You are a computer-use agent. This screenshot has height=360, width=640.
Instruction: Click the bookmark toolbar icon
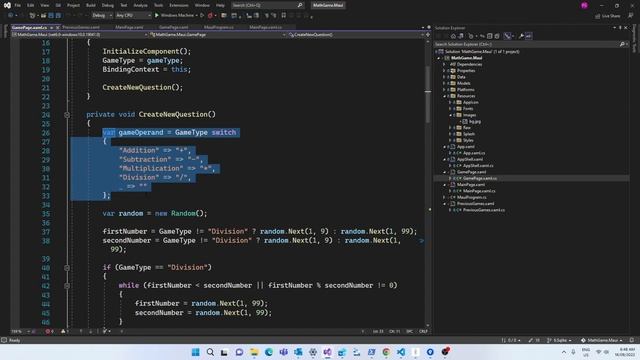(x=284, y=16)
